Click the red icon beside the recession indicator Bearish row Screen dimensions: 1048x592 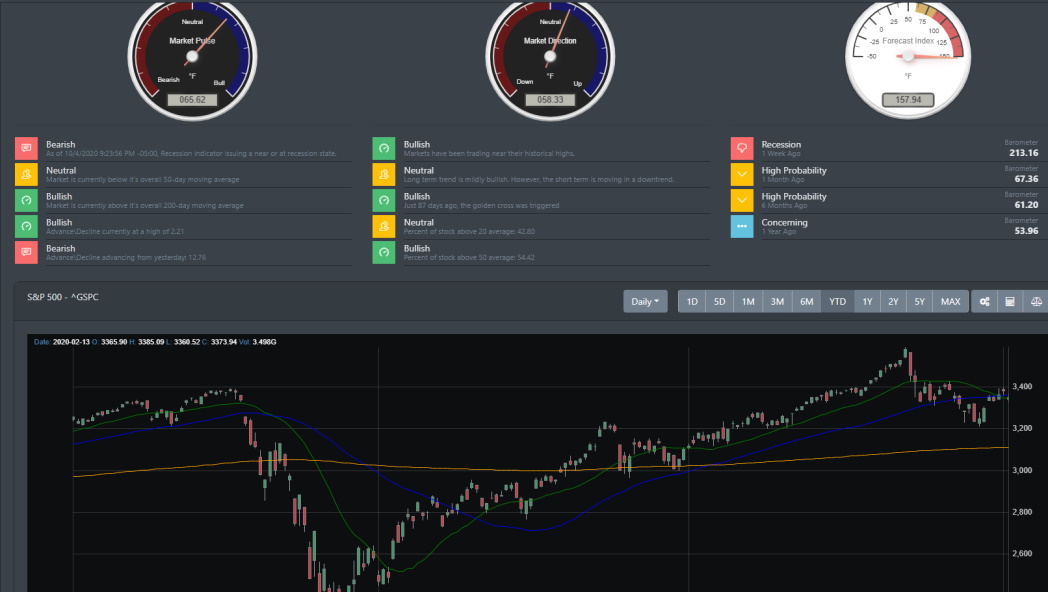[26, 148]
